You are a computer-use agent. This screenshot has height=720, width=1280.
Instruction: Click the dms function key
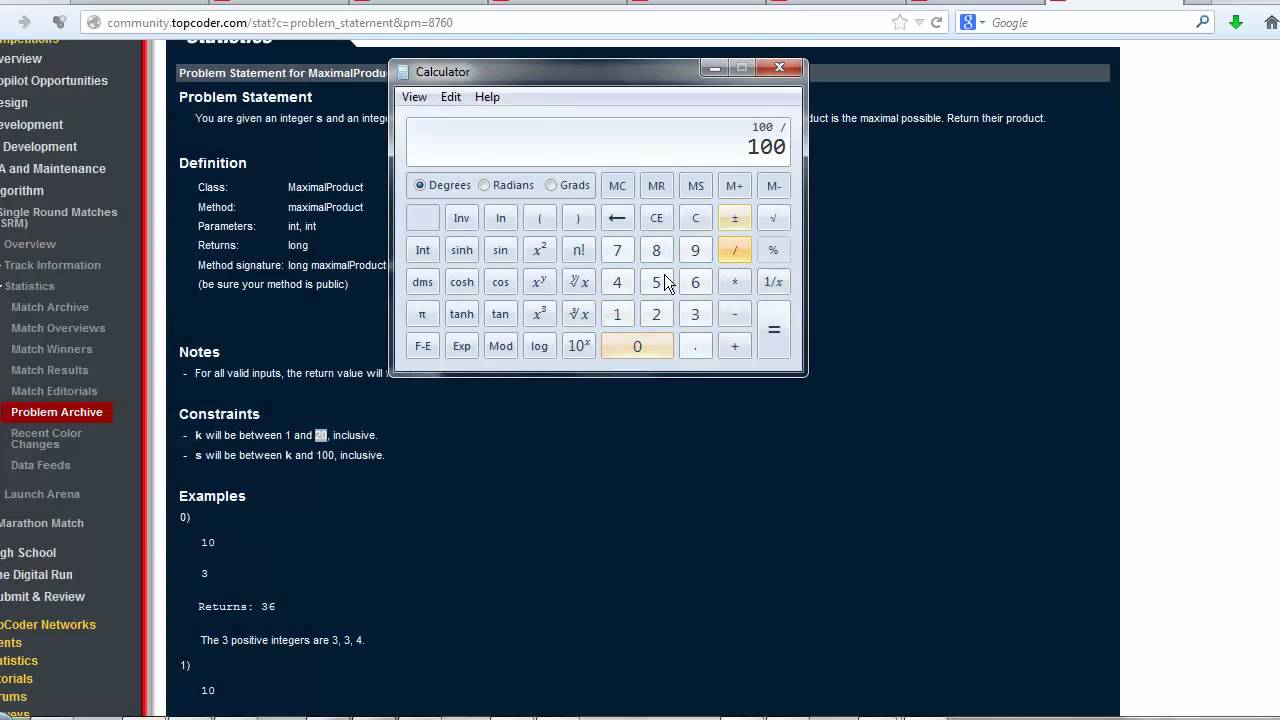(x=422, y=282)
